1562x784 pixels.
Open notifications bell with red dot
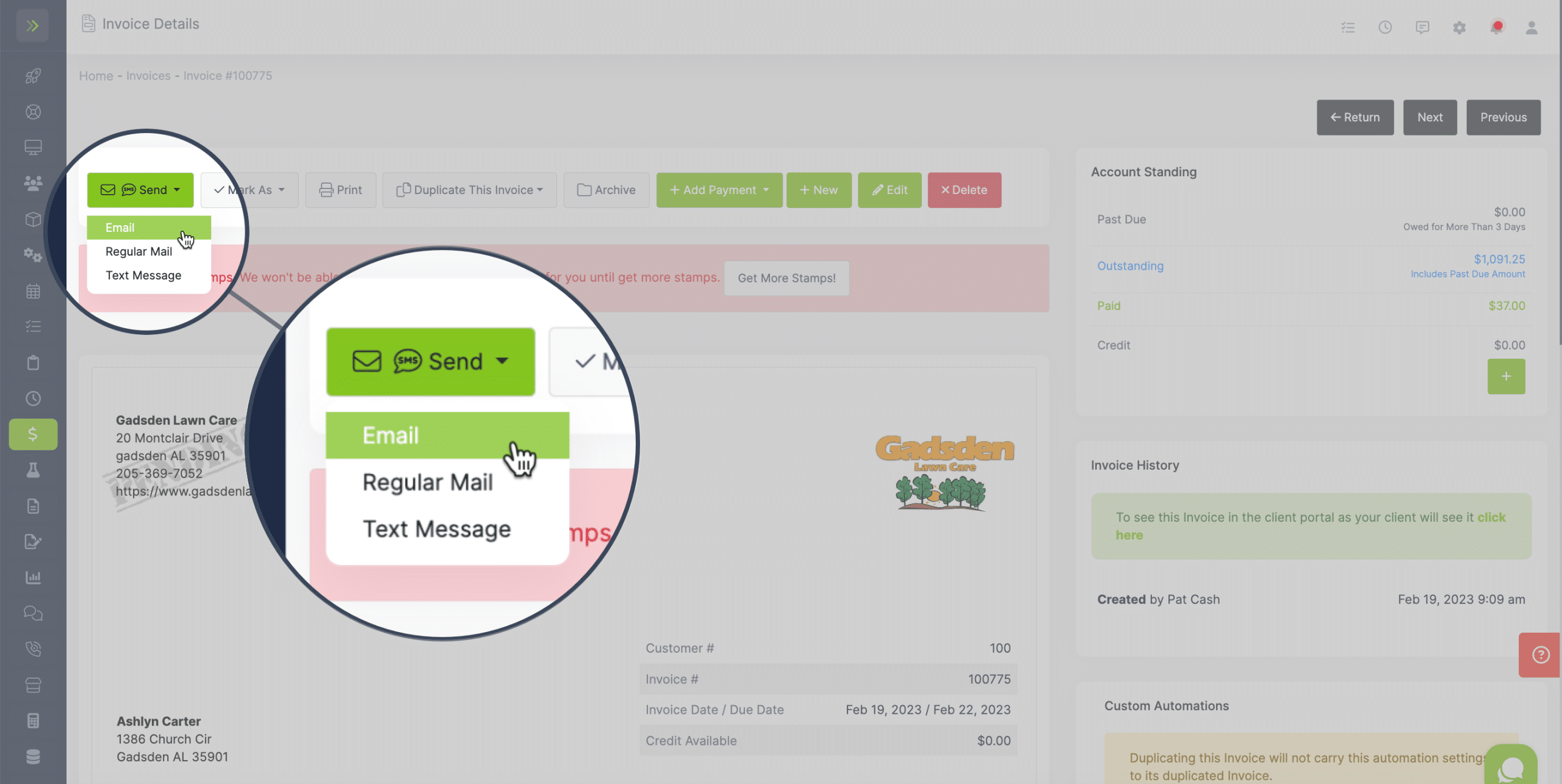(1496, 27)
